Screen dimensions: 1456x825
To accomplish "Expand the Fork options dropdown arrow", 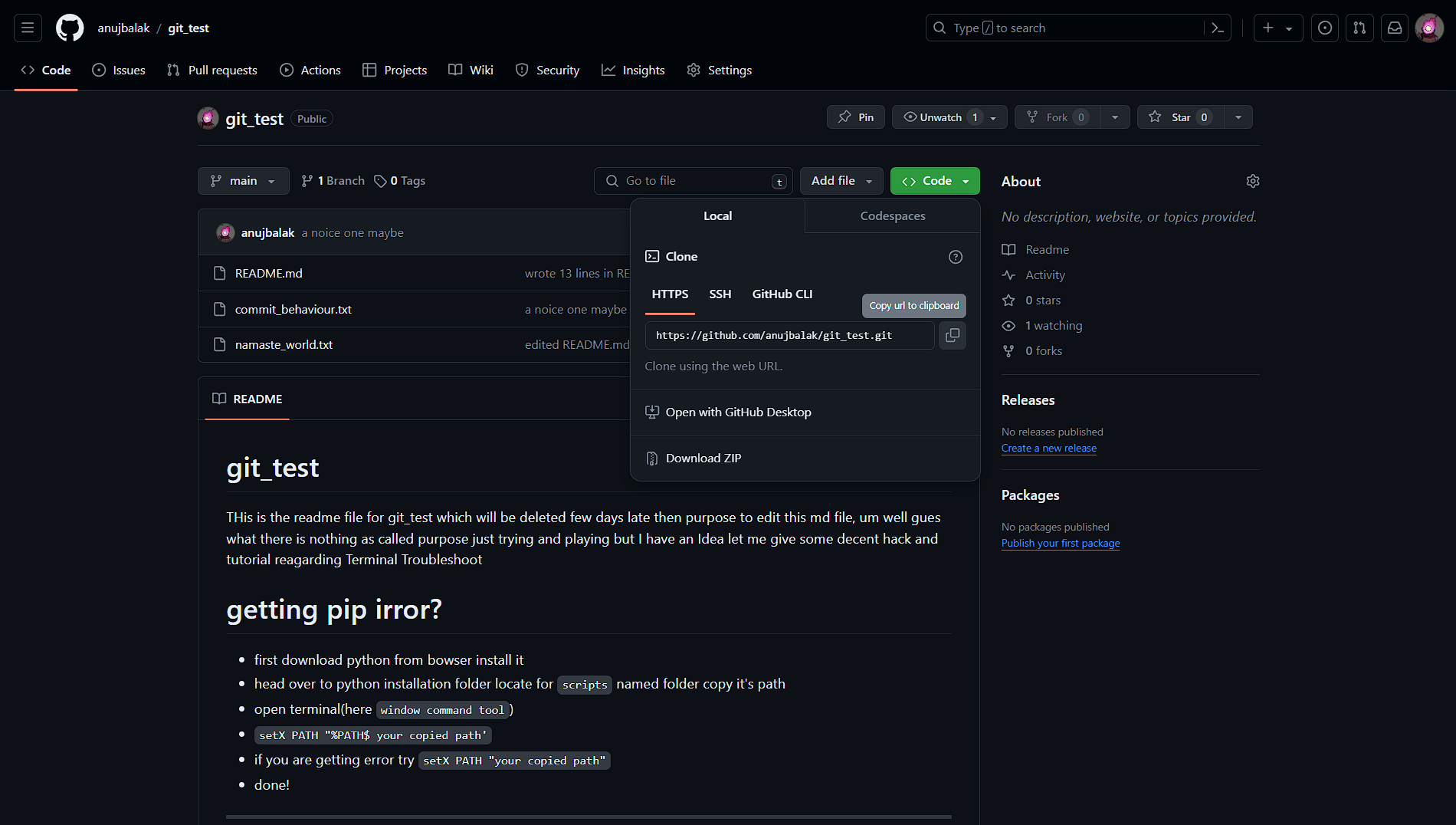I will (x=1115, y=117).
